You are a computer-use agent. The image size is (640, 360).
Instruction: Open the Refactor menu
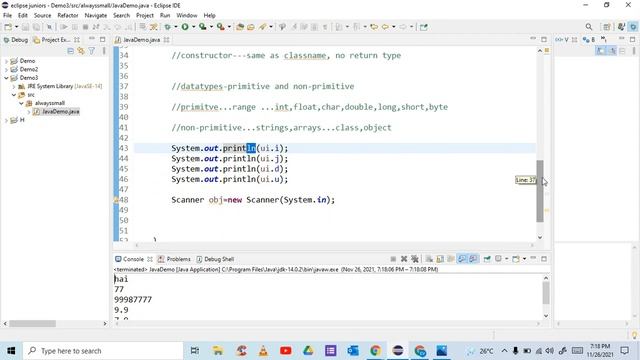tap(68, 16)
